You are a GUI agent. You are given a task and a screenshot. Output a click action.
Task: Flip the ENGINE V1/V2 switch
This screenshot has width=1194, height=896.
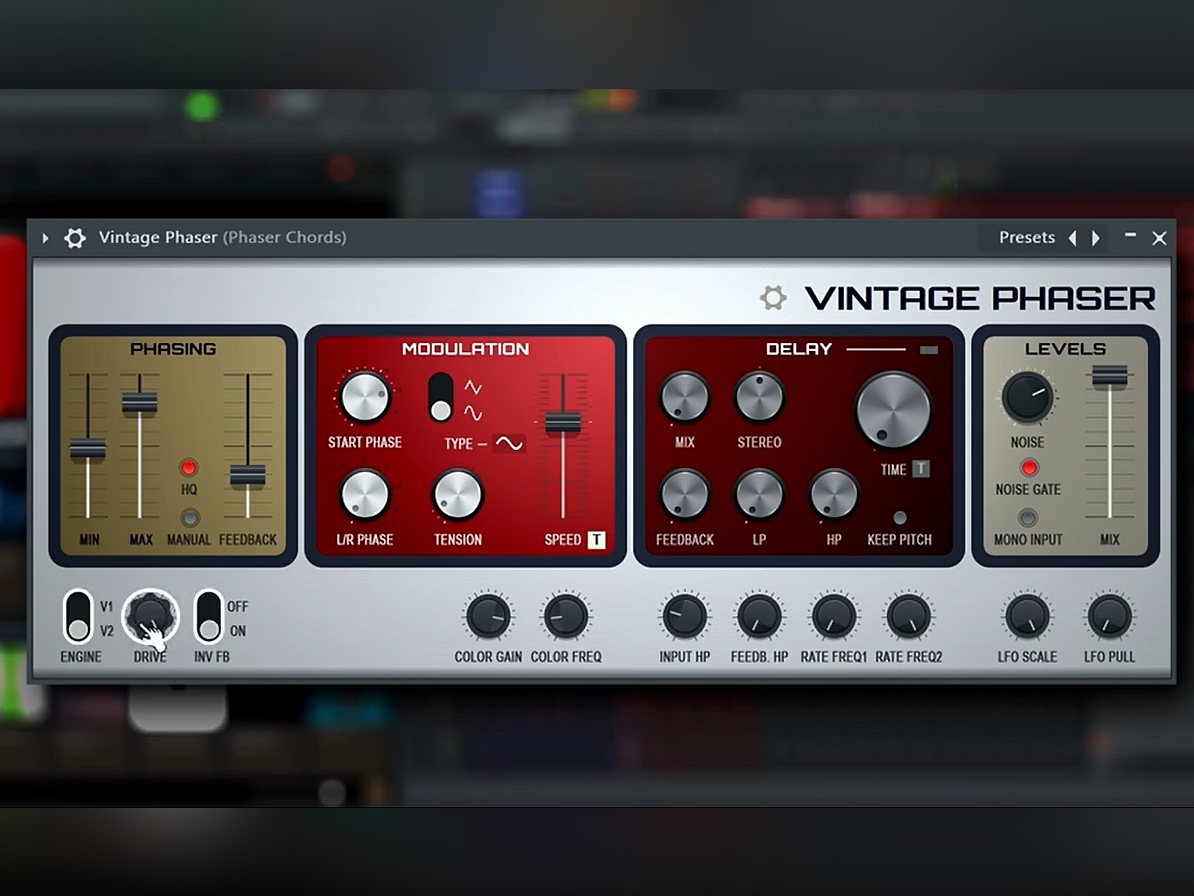point(78,617)
